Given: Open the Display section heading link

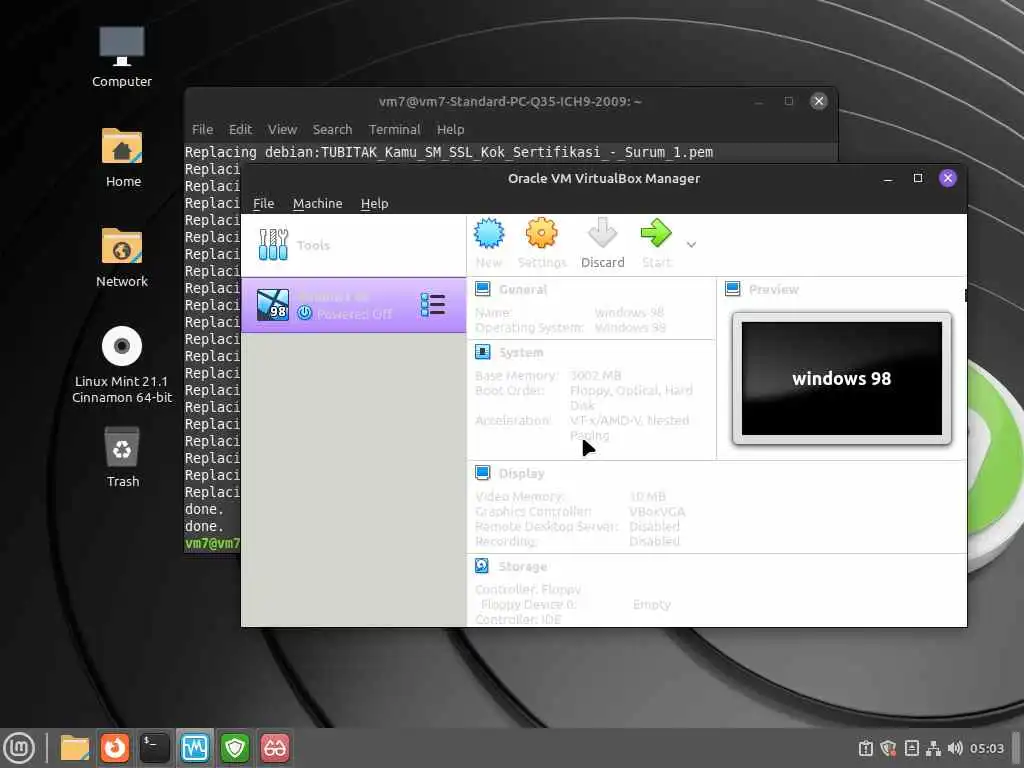Looking at the screenshot, I should tap(521, 473).
